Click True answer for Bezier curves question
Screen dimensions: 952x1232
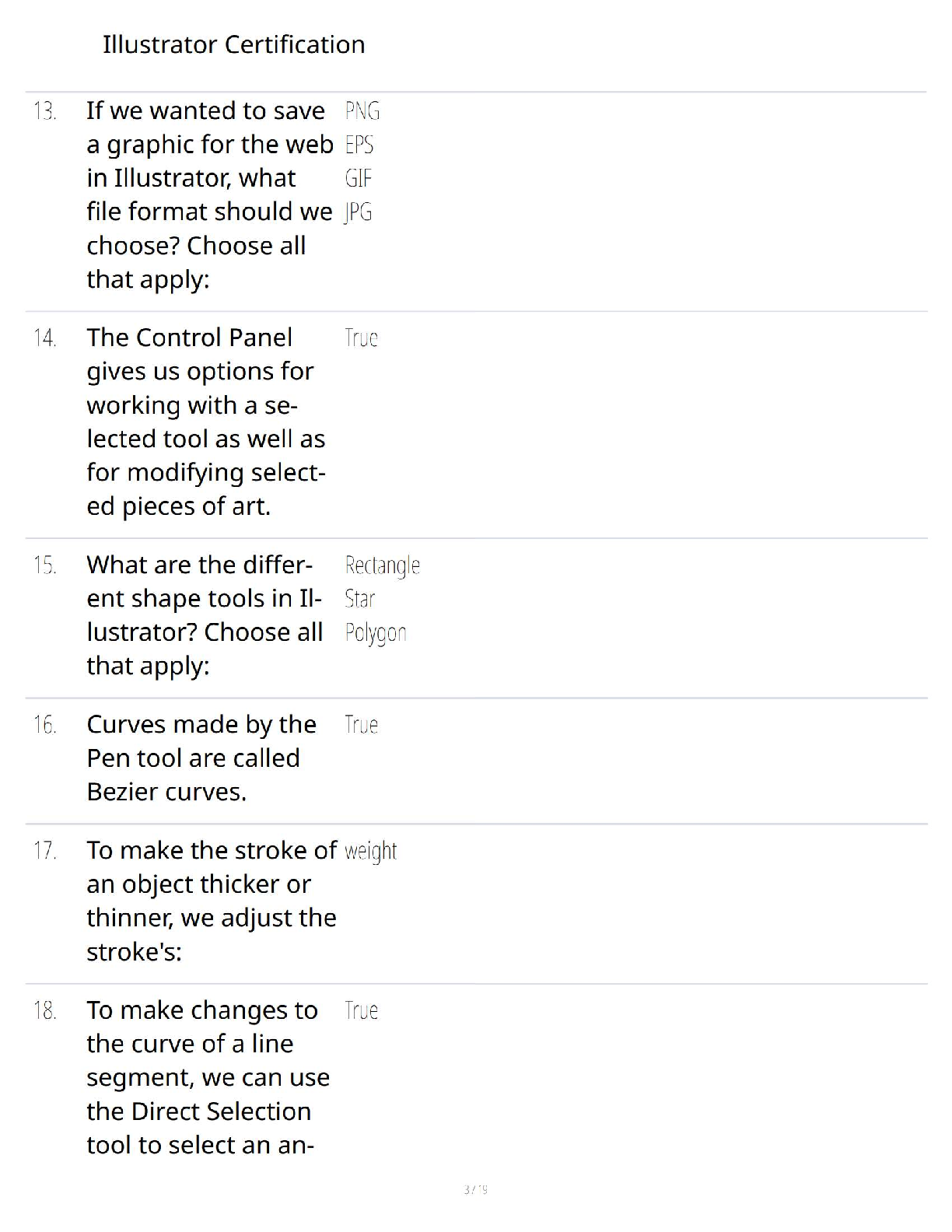point(361,725)
